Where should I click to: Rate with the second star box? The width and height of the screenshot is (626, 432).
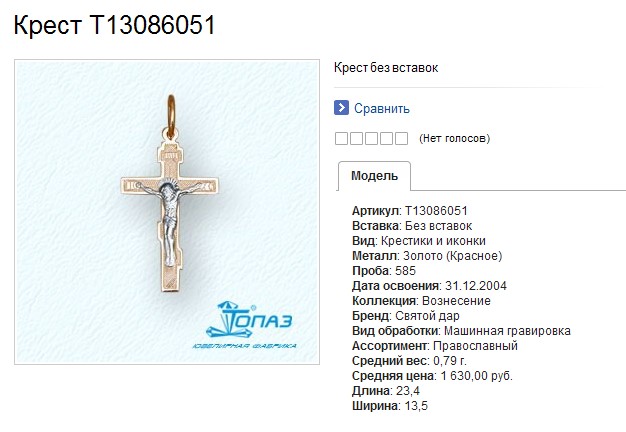(x=356, y=139)
